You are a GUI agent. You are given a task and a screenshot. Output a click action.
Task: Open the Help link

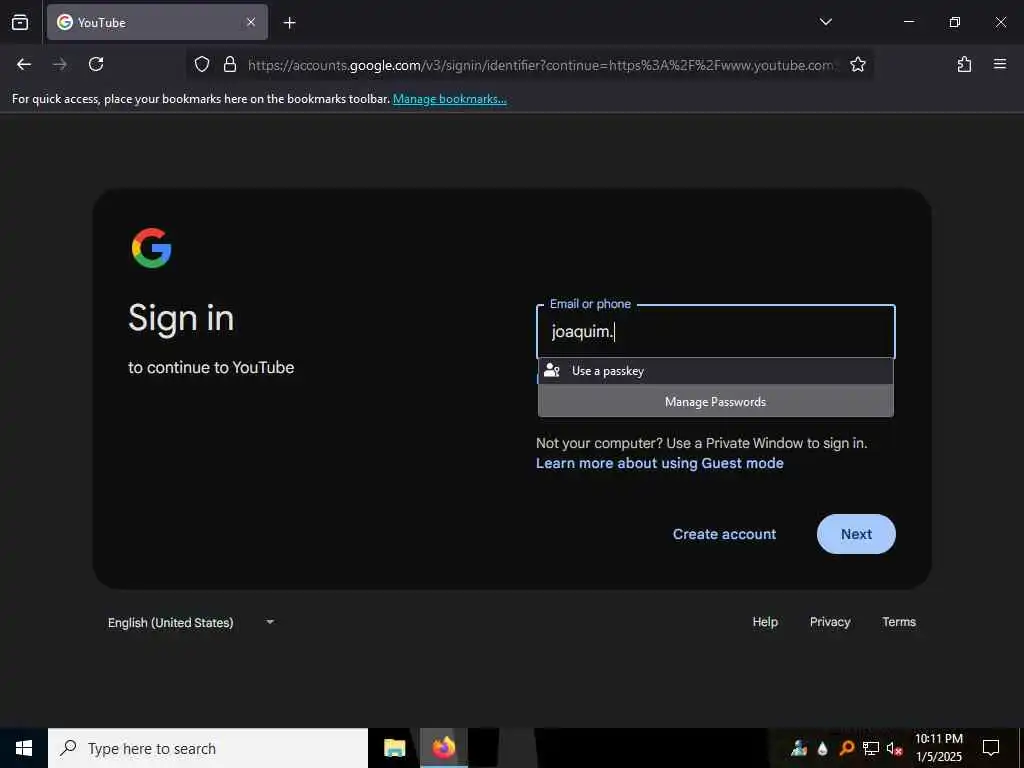click(x=765, y=622)
